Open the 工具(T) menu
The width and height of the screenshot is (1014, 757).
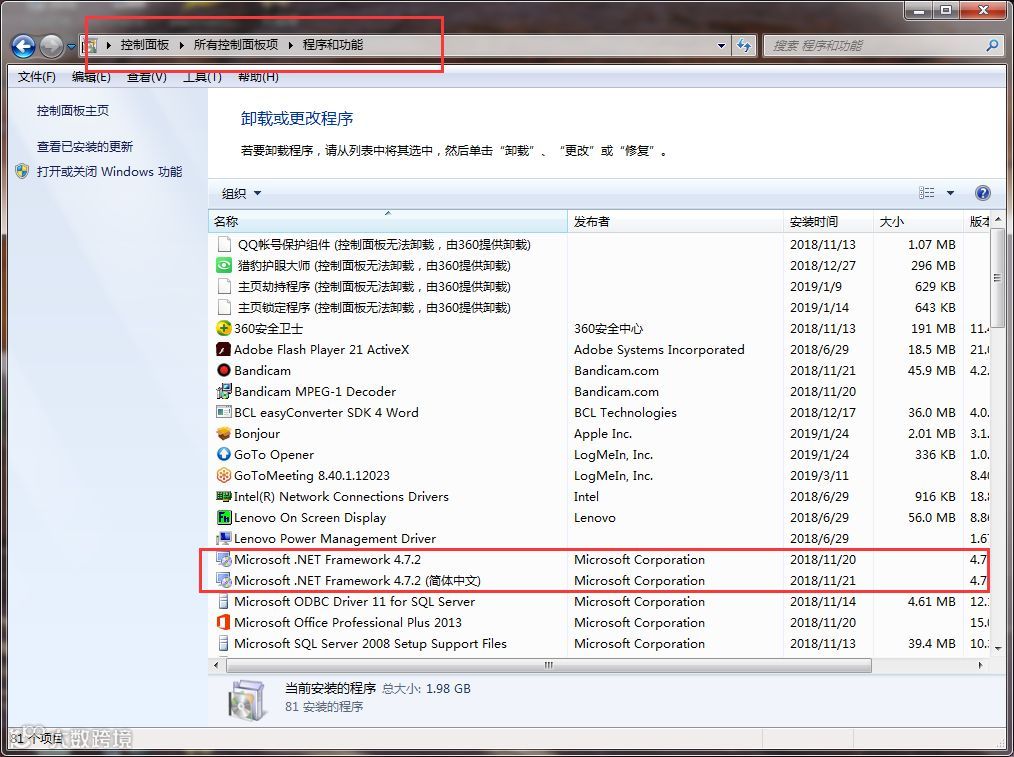pos(202,77)
